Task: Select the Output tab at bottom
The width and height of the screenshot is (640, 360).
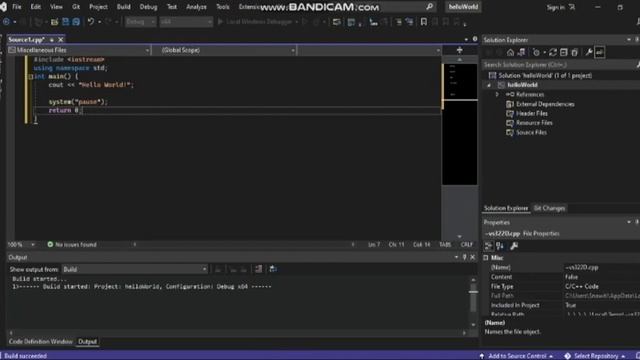Action: [87, 342]
